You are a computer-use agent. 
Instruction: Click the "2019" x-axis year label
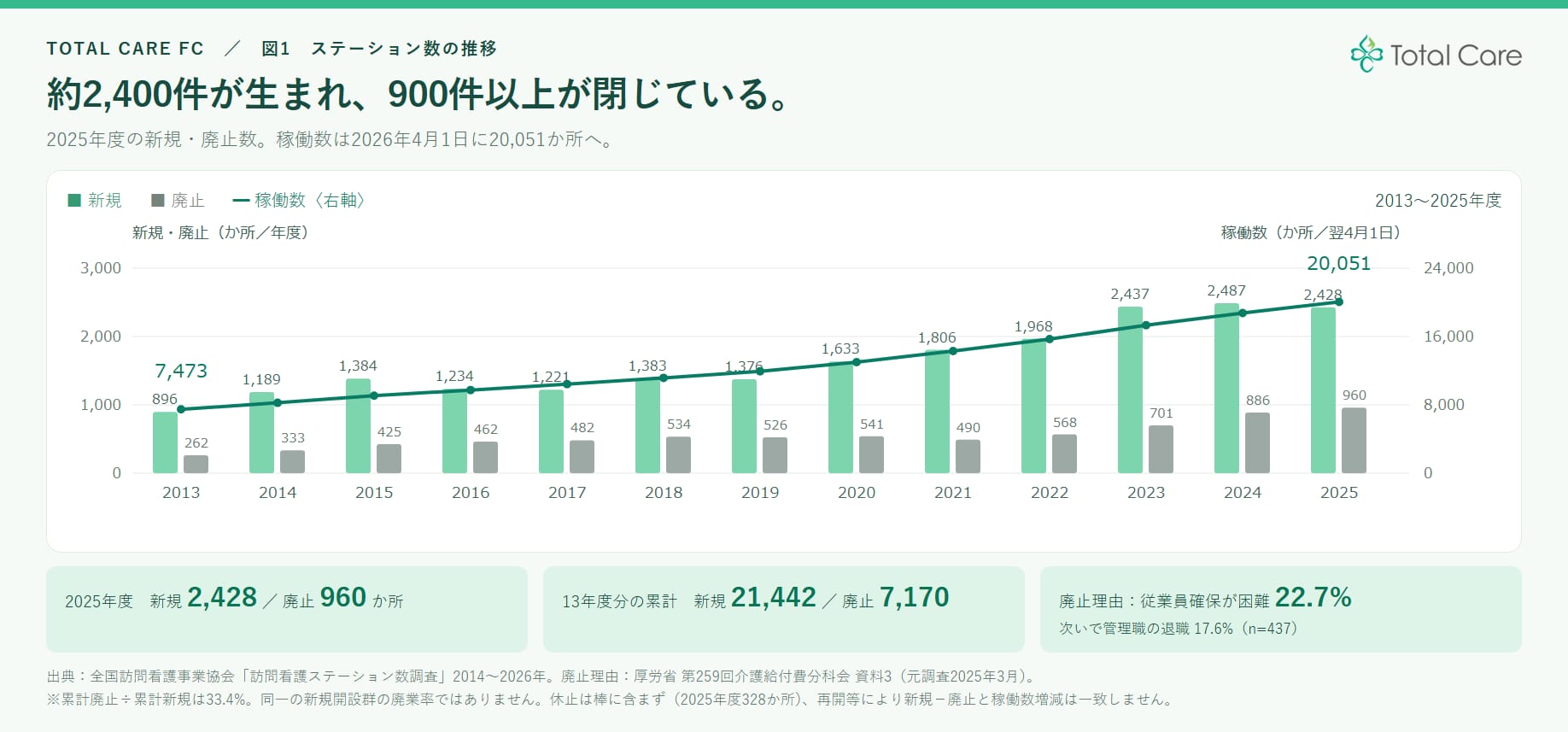pyautogui.click(x=760, y=492)
